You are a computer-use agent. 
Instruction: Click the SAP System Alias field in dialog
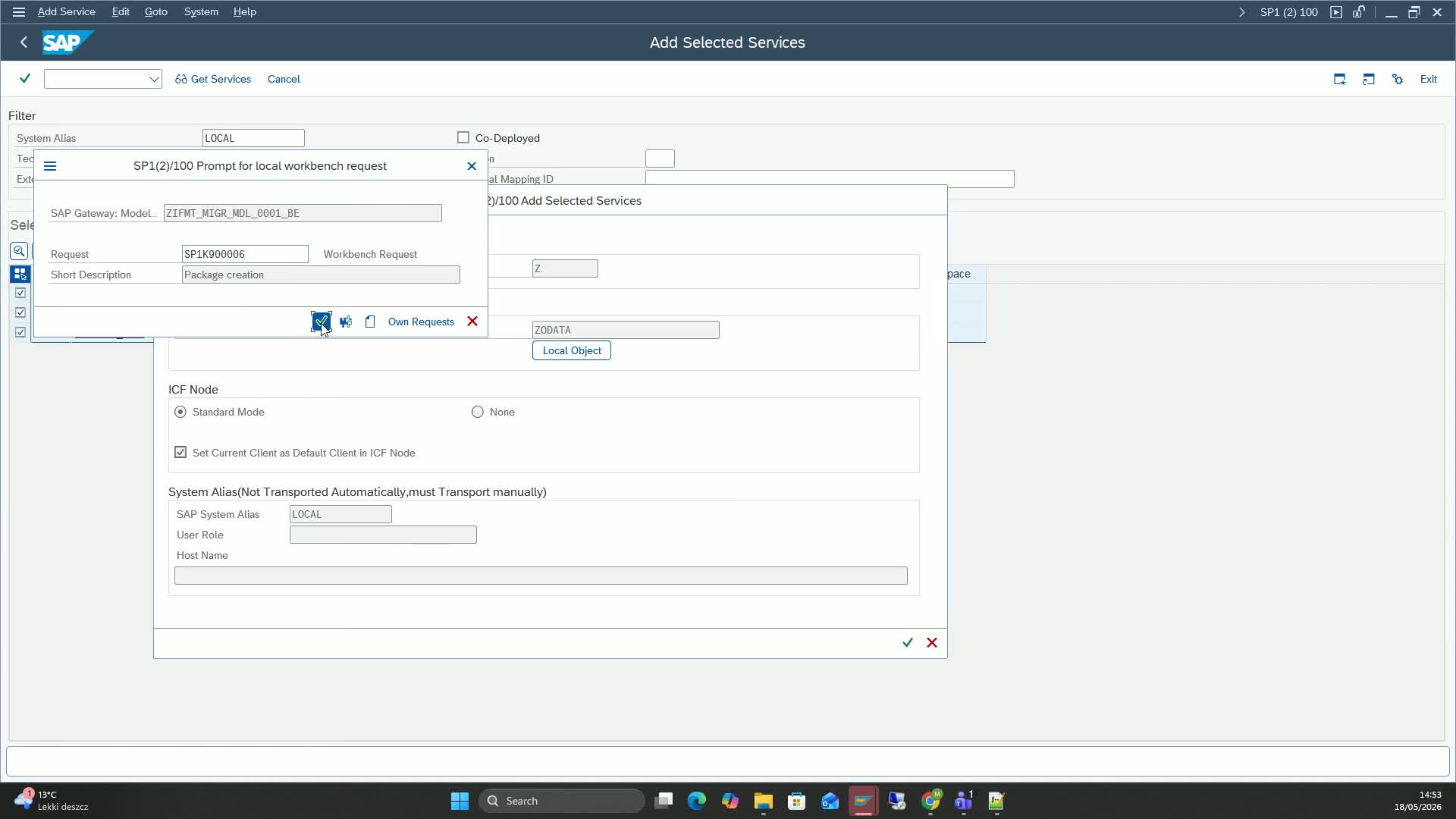(340, 514)
